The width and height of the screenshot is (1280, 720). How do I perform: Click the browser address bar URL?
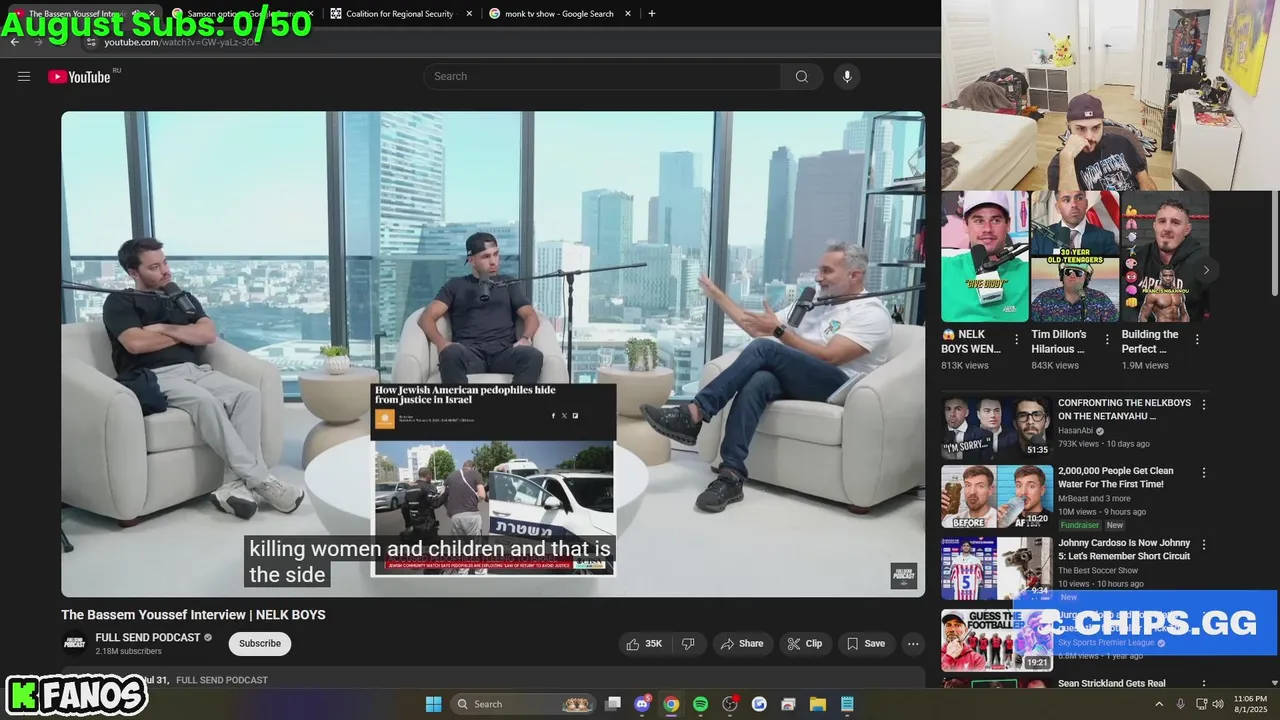click(x=182, y=42)
